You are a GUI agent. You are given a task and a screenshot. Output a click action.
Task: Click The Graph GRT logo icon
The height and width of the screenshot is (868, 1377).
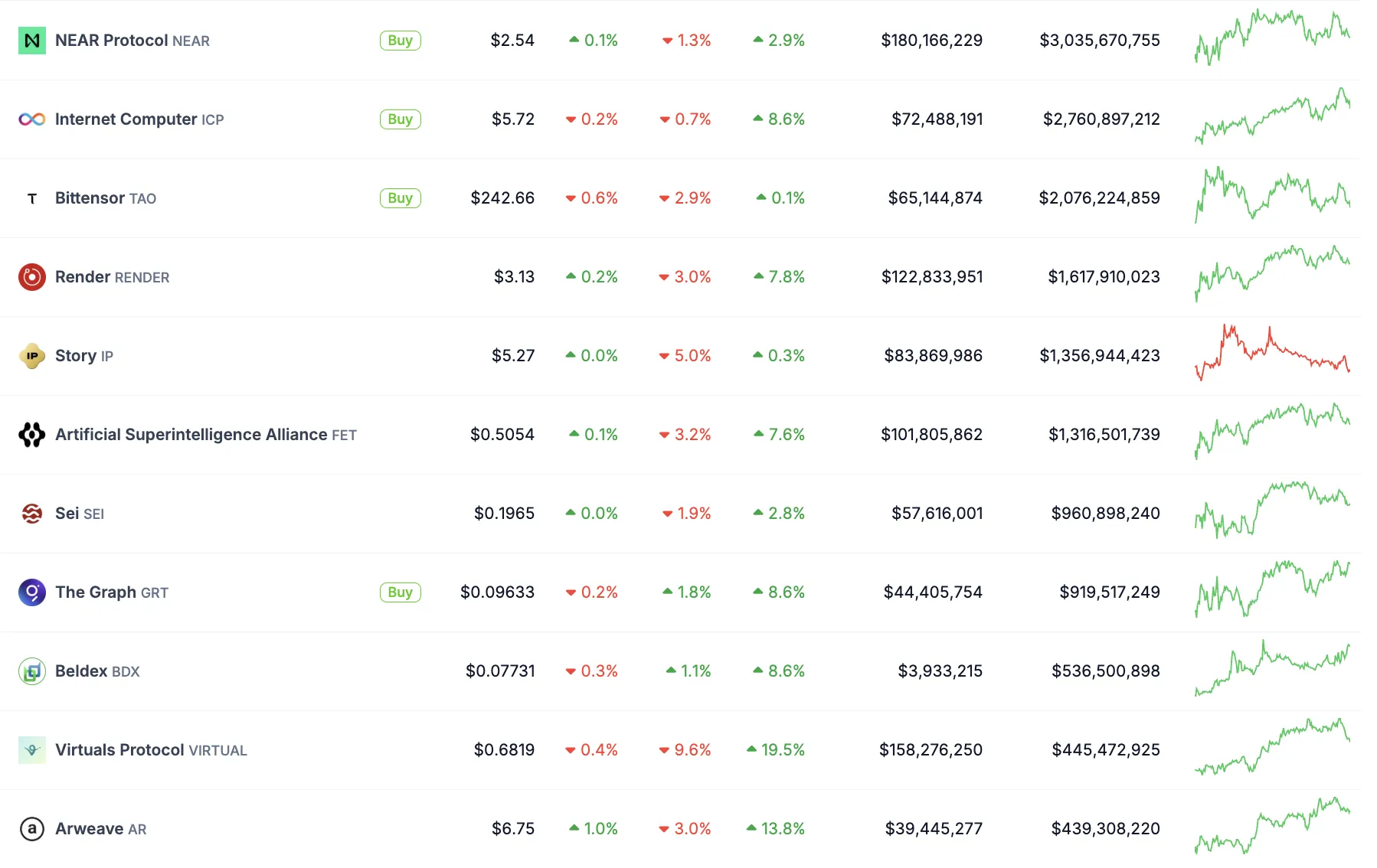31,592
